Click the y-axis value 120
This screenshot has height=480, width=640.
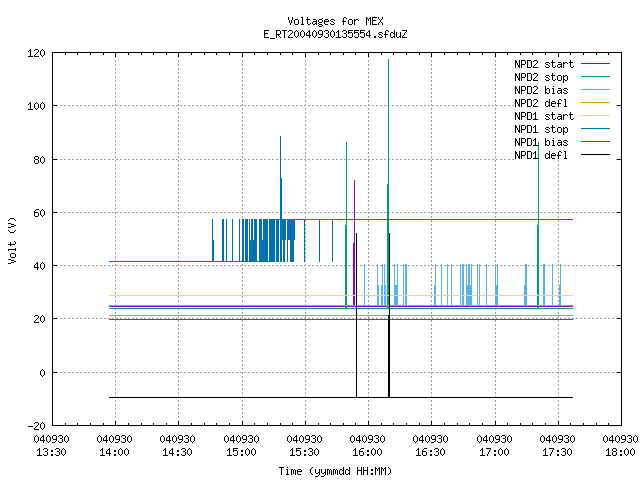coord(36,53)
